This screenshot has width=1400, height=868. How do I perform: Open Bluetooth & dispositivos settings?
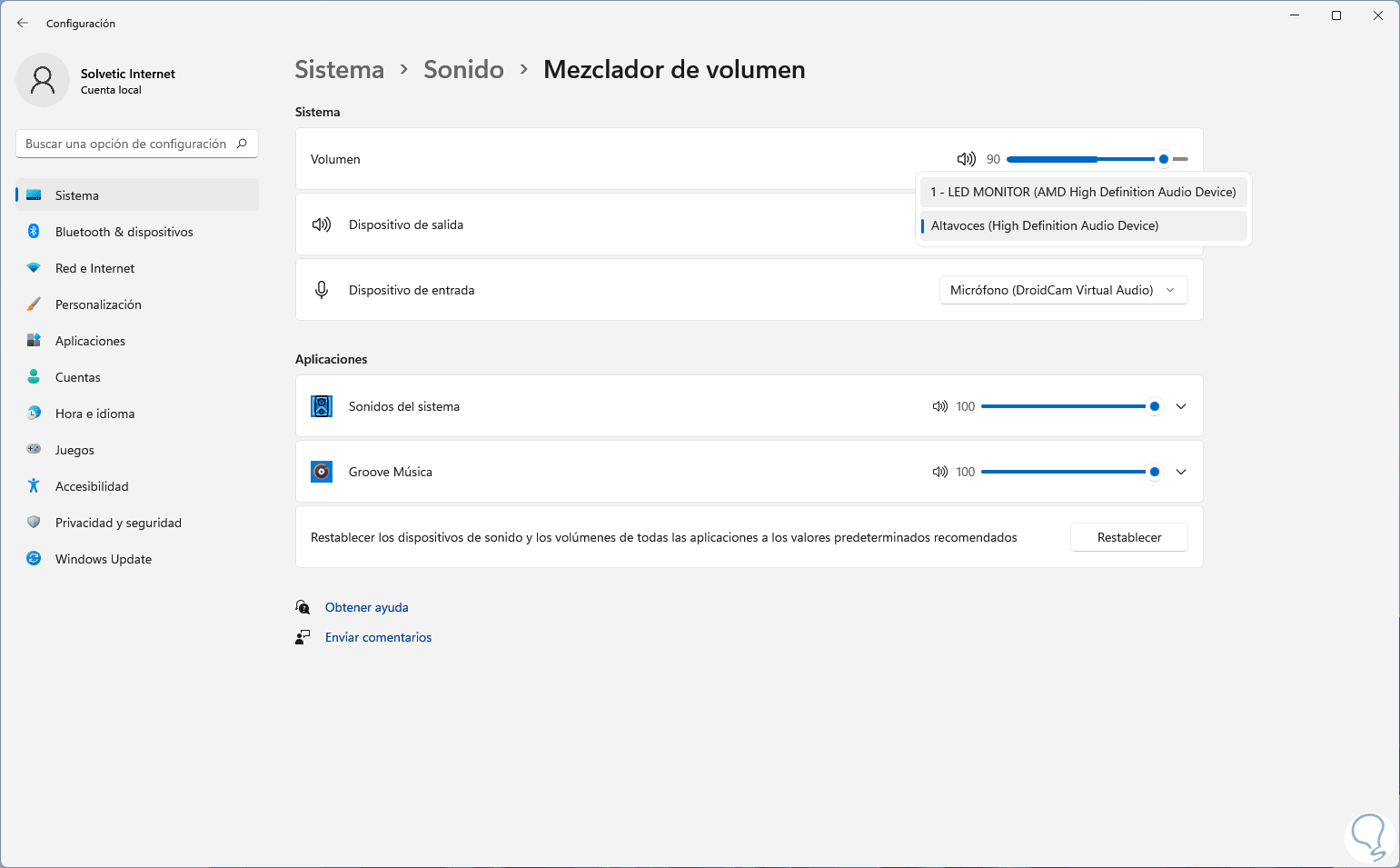pos(124,232)
